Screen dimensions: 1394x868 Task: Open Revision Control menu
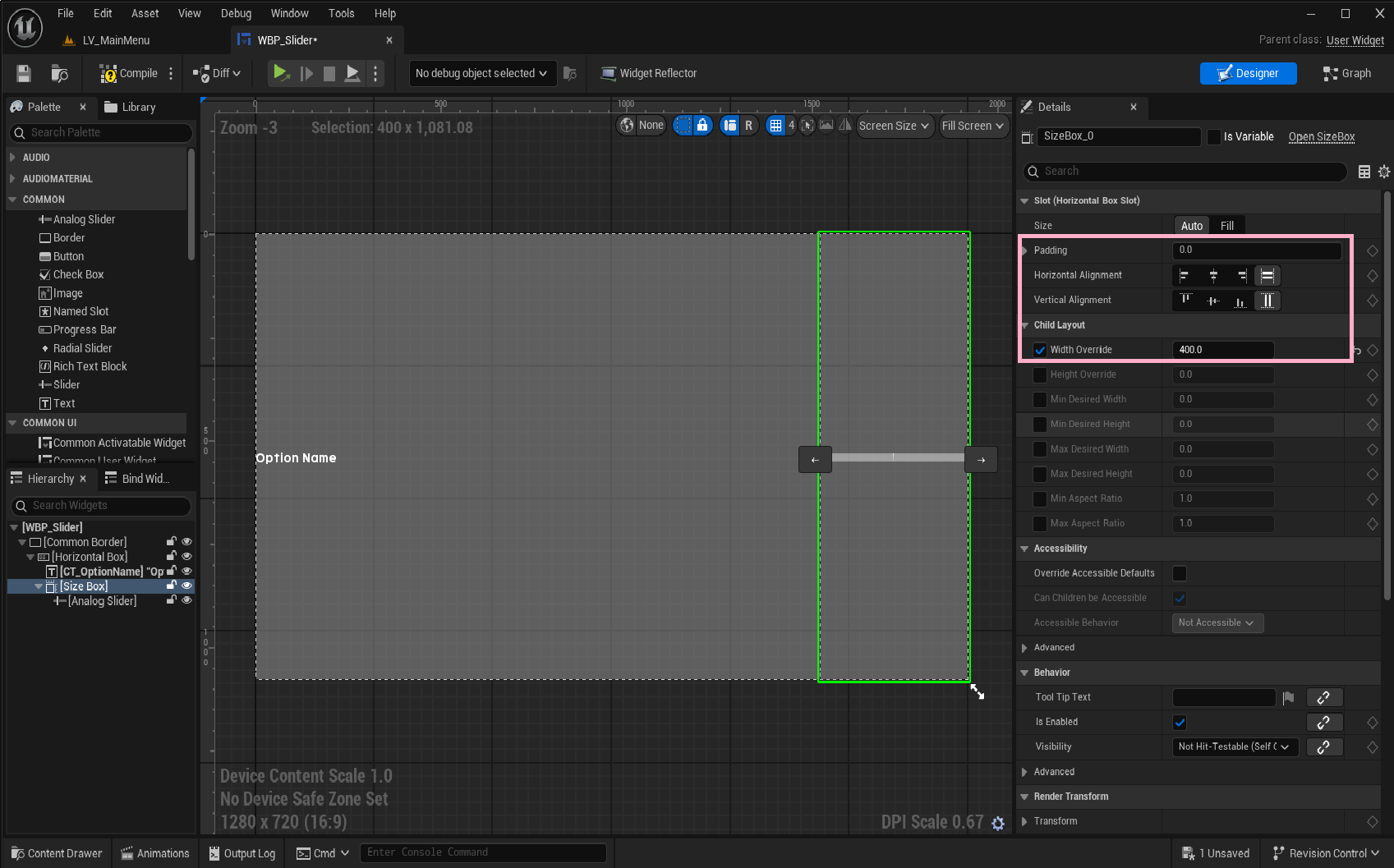[x=1326, y=853]
